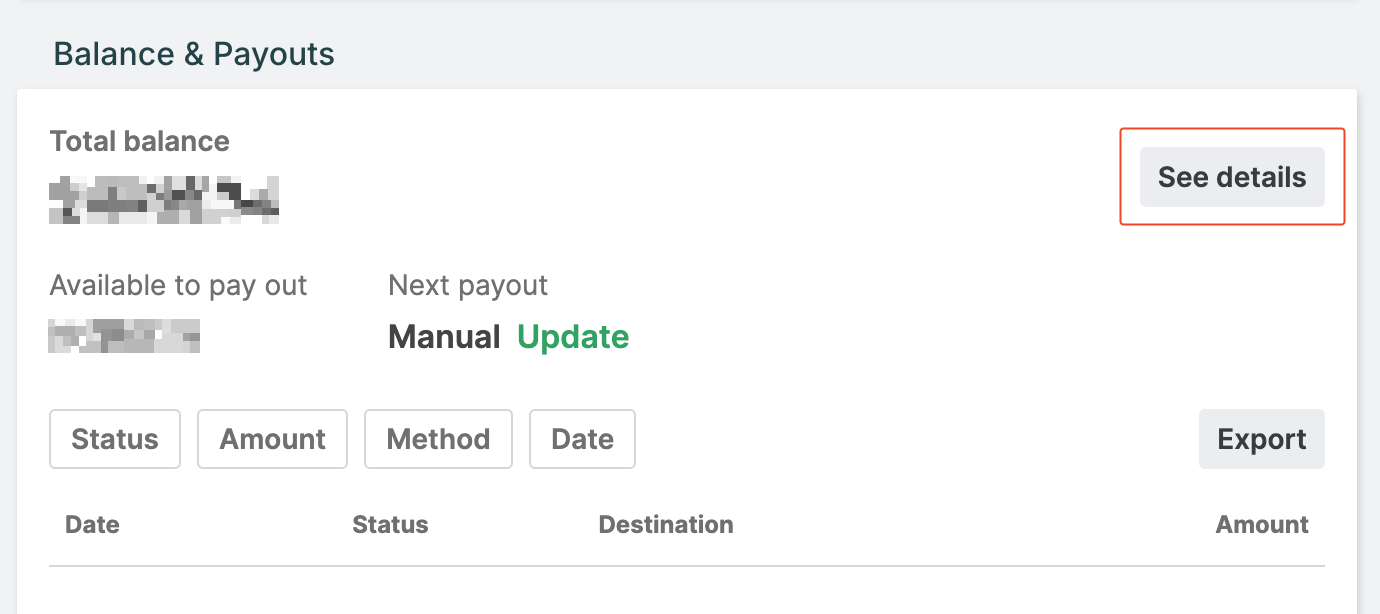1380x614 pixels.
Task: Open the Date filter dropdown
Action: [x=582, y=439]
